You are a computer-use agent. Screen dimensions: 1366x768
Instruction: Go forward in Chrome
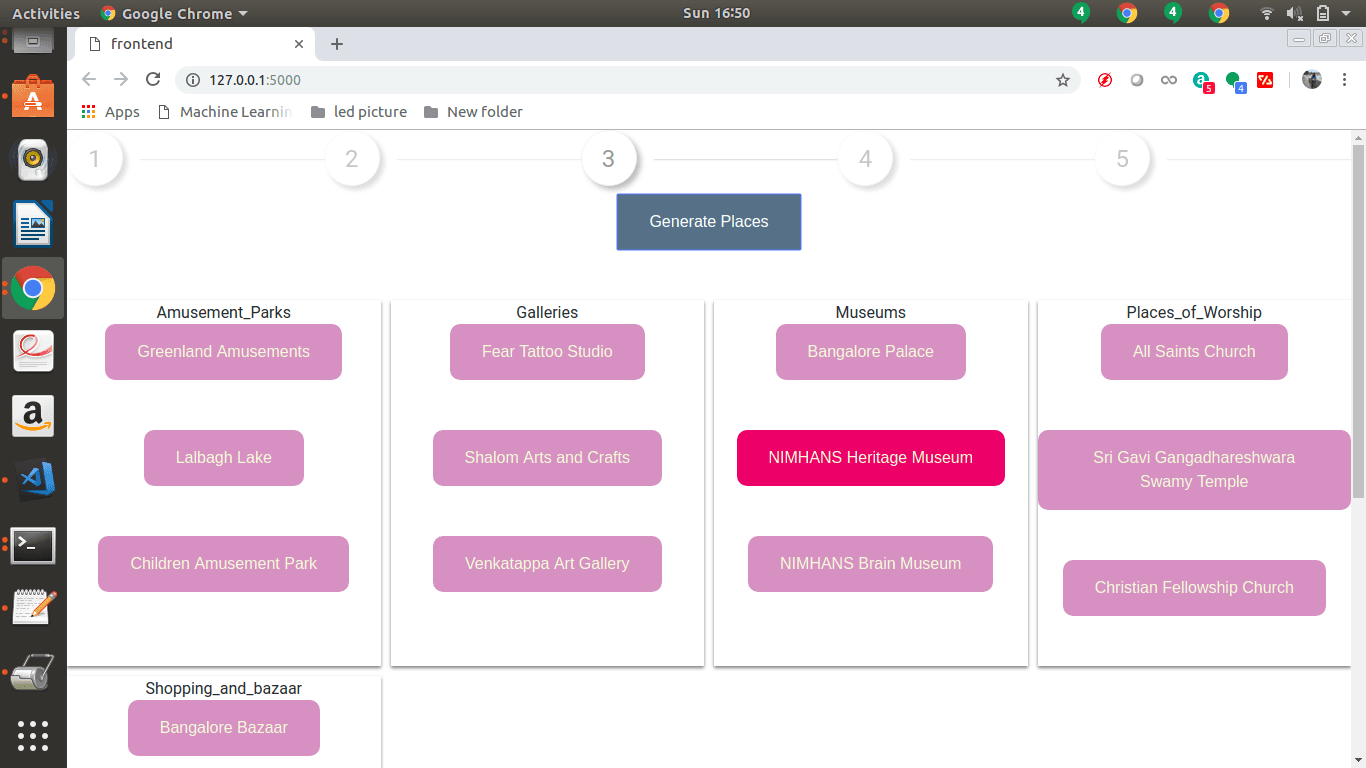(x=121, y=80)
